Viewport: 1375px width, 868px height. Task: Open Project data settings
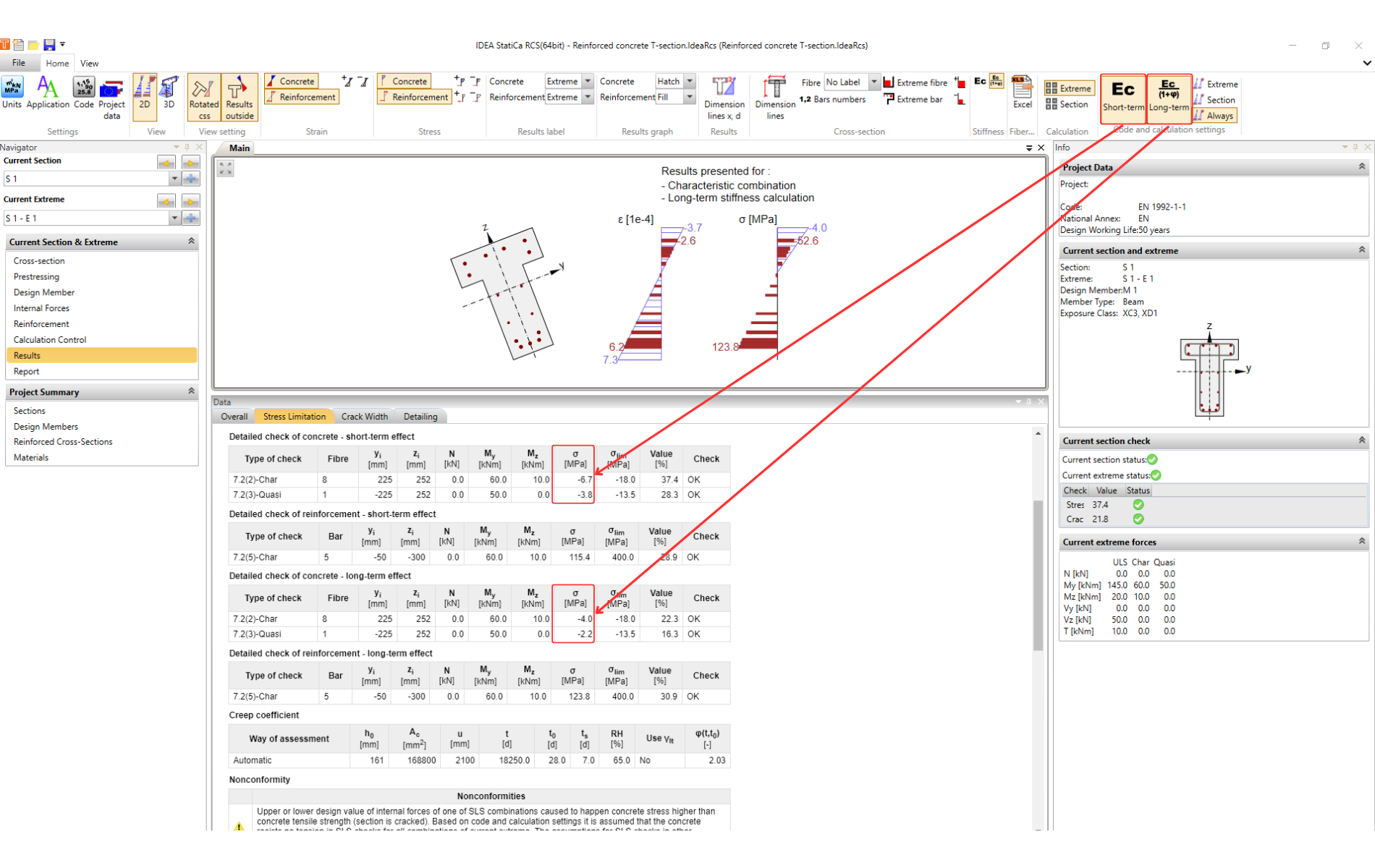coord(111,97)
